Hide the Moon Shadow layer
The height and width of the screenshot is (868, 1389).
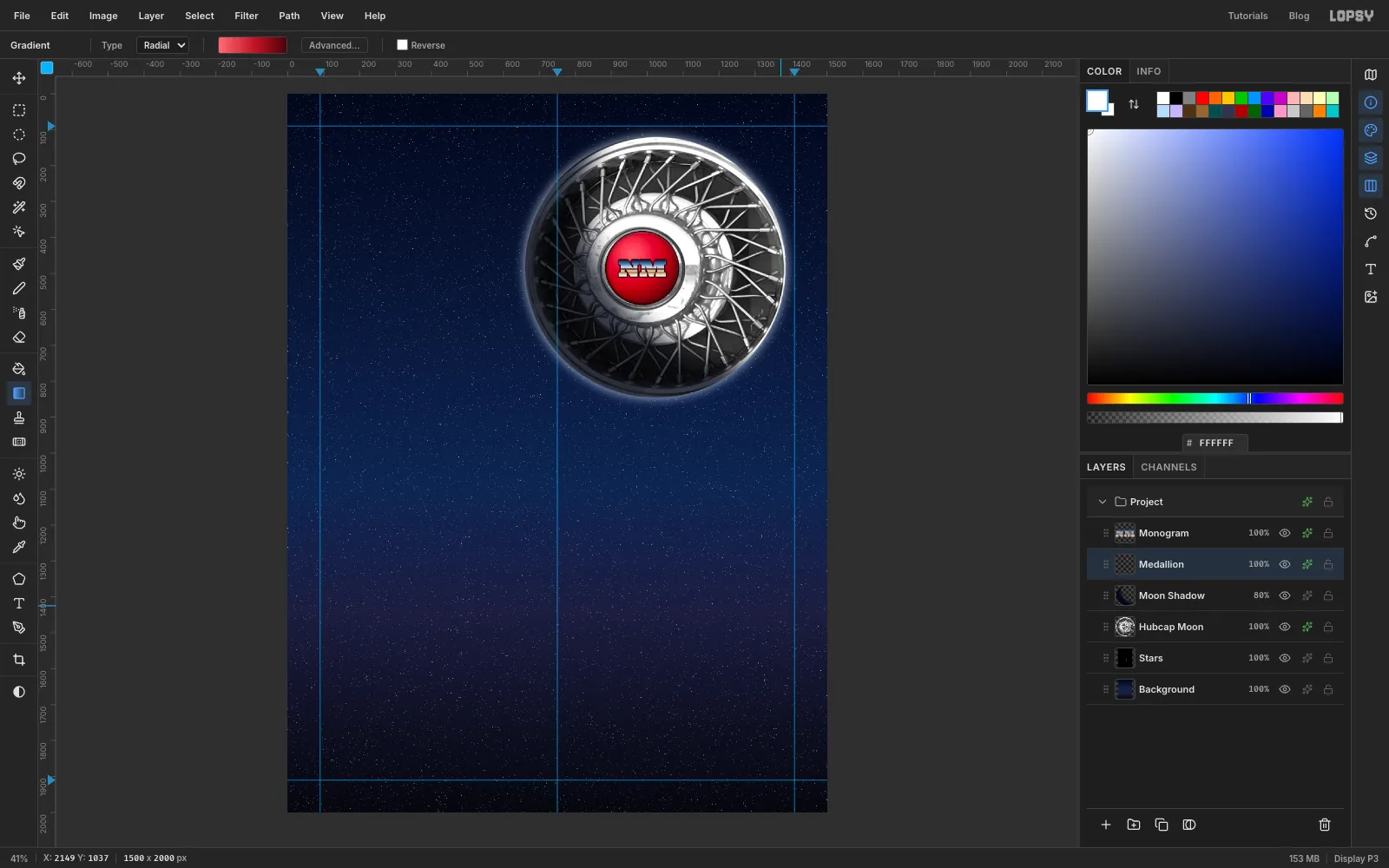[x=1285, y=595]
